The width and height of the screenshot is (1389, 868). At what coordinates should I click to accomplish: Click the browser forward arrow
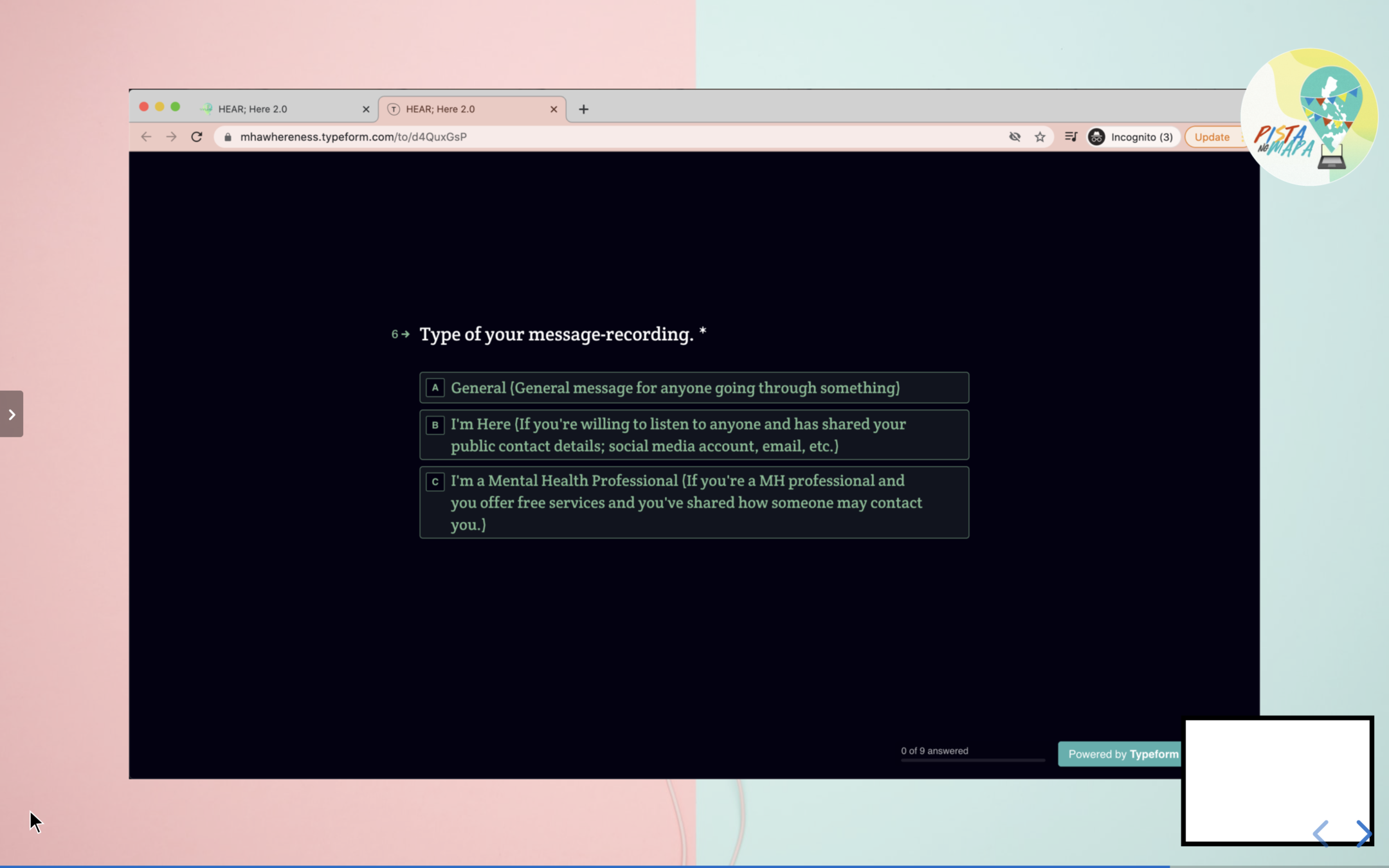[171, 137]
